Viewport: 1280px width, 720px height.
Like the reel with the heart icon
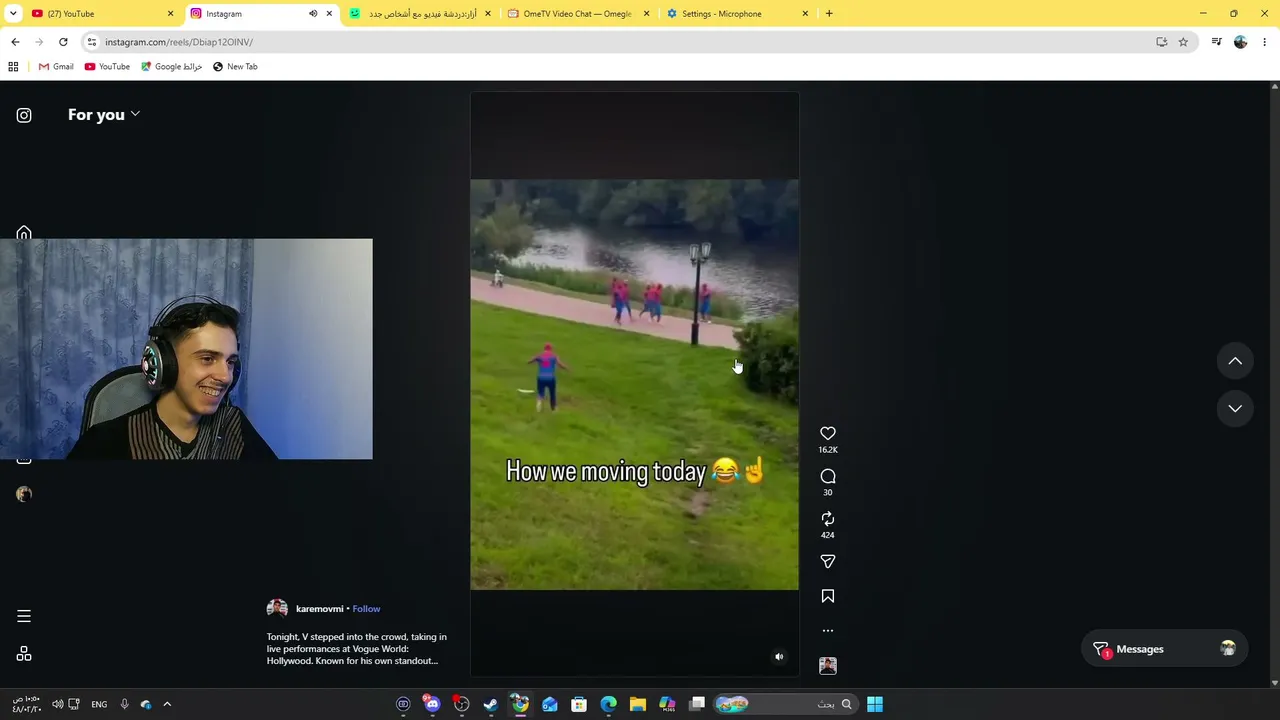[x=828, y=433]
